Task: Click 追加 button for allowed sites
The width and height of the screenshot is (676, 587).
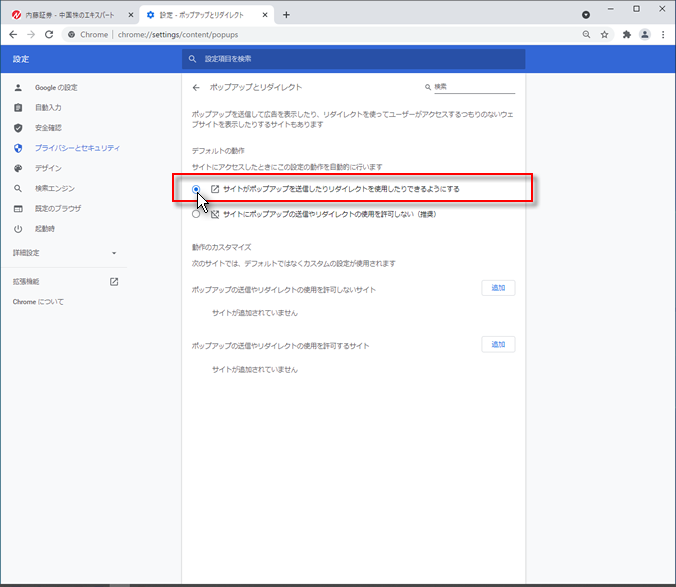Action: [x=498, y=344]
